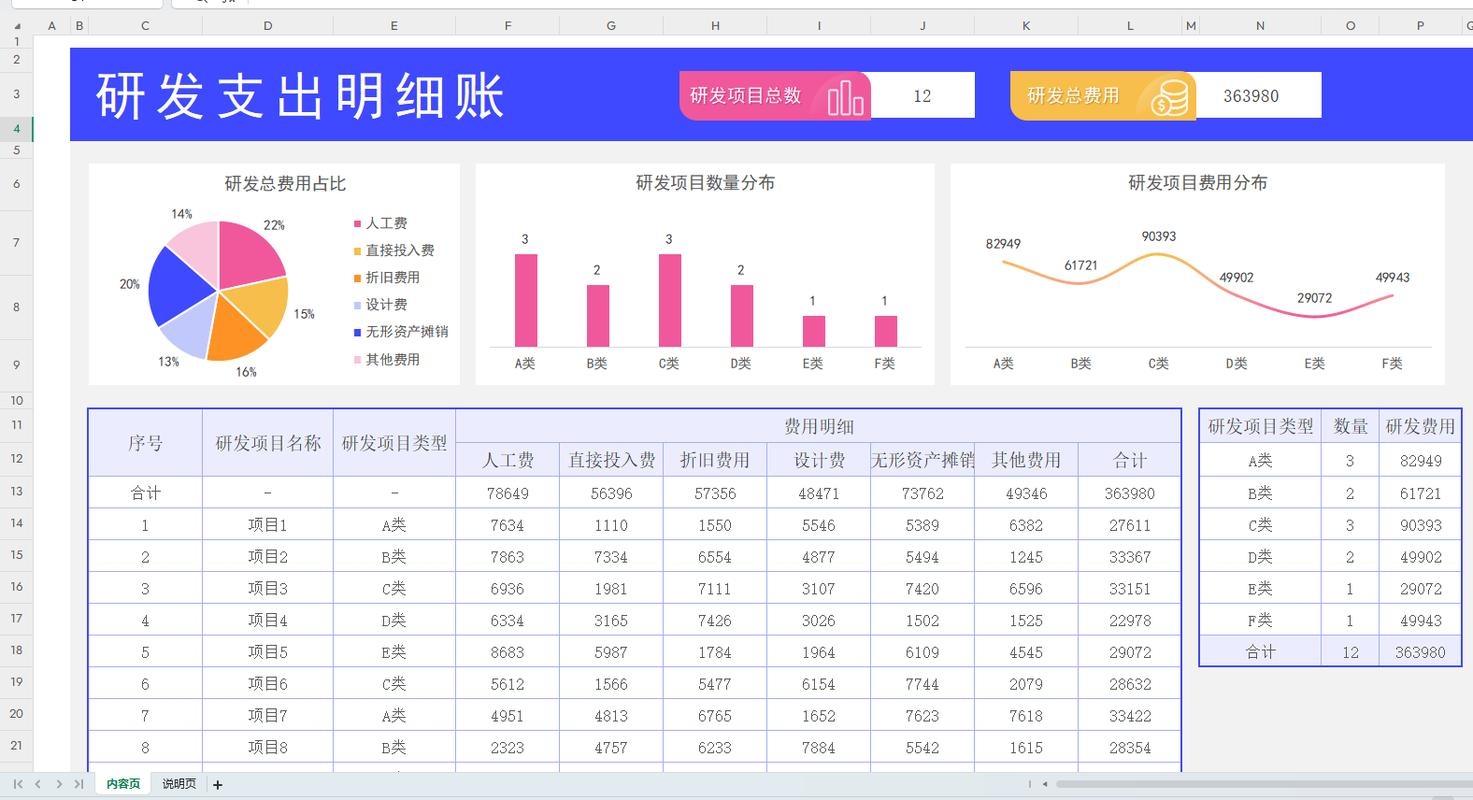
Task: Click the C类 bar in quantity chart
Action: pyautogui.click(x=670, y=300)
